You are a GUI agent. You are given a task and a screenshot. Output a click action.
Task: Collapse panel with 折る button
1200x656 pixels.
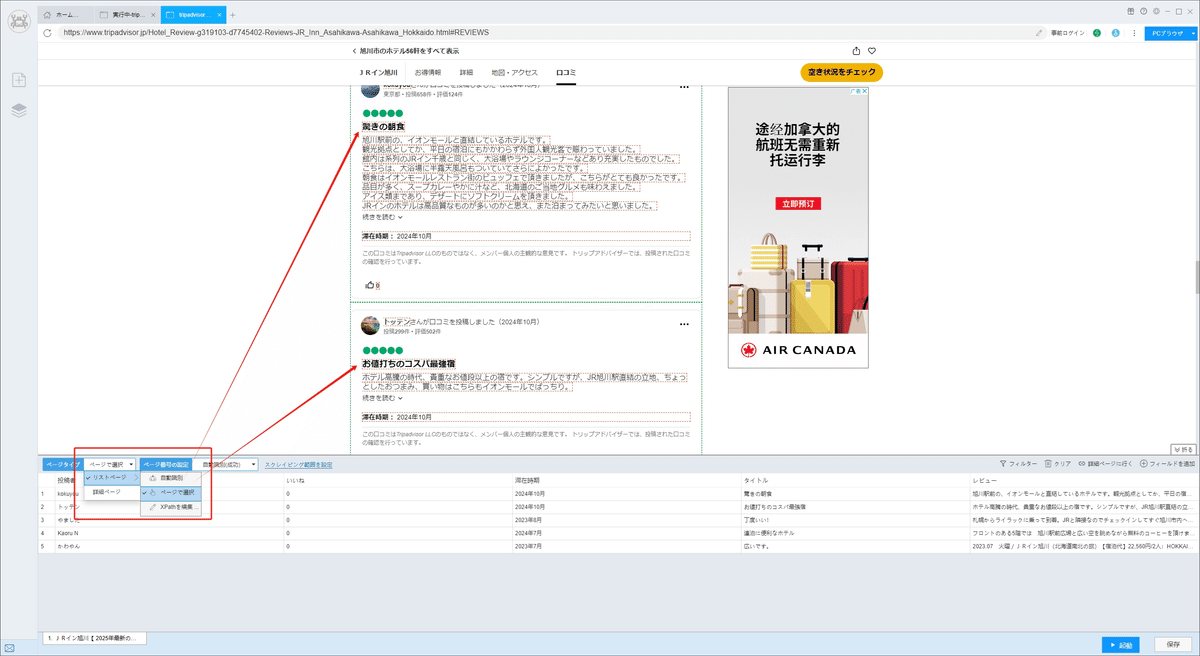[x=1183, y=449]
